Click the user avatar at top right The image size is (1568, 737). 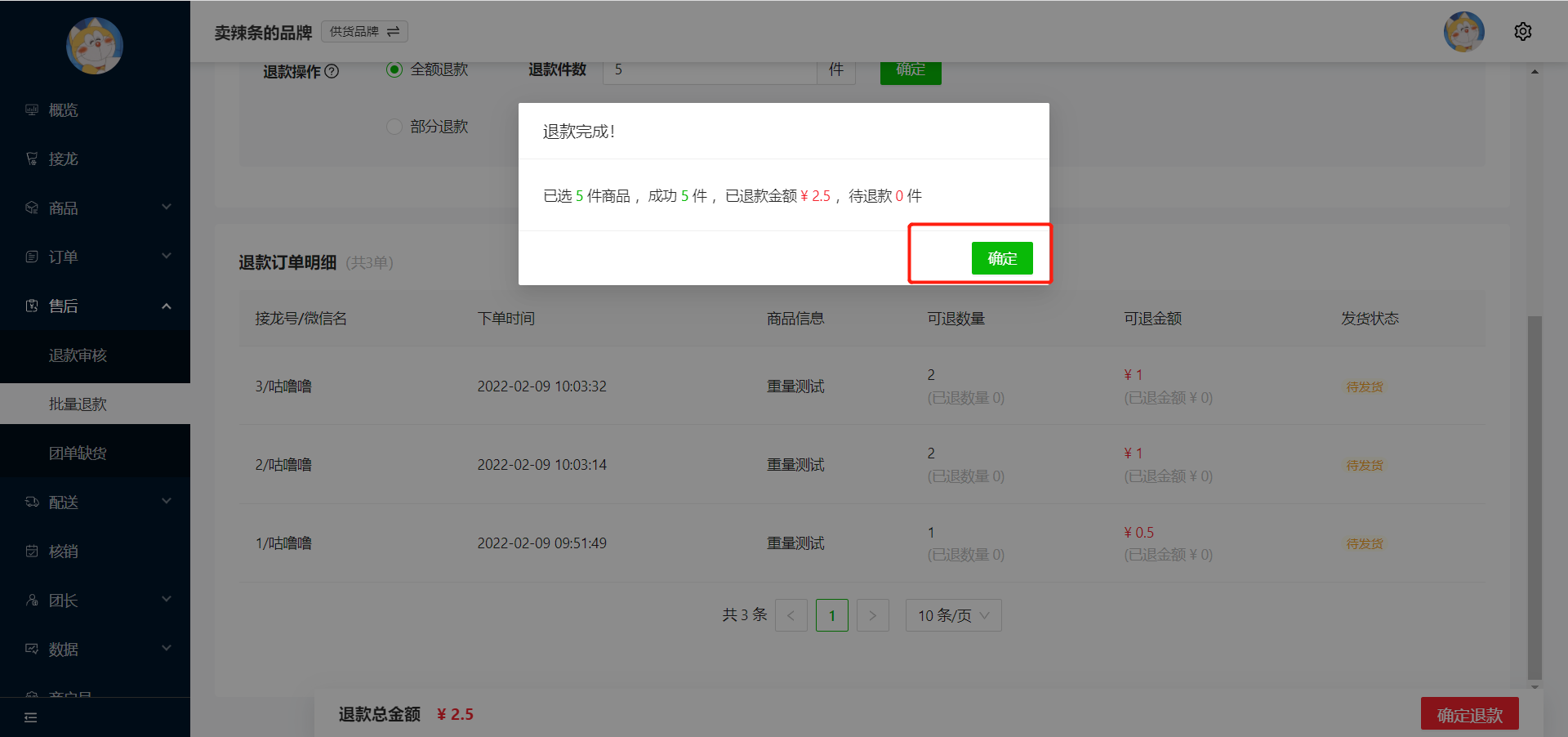coord(1464,32)
